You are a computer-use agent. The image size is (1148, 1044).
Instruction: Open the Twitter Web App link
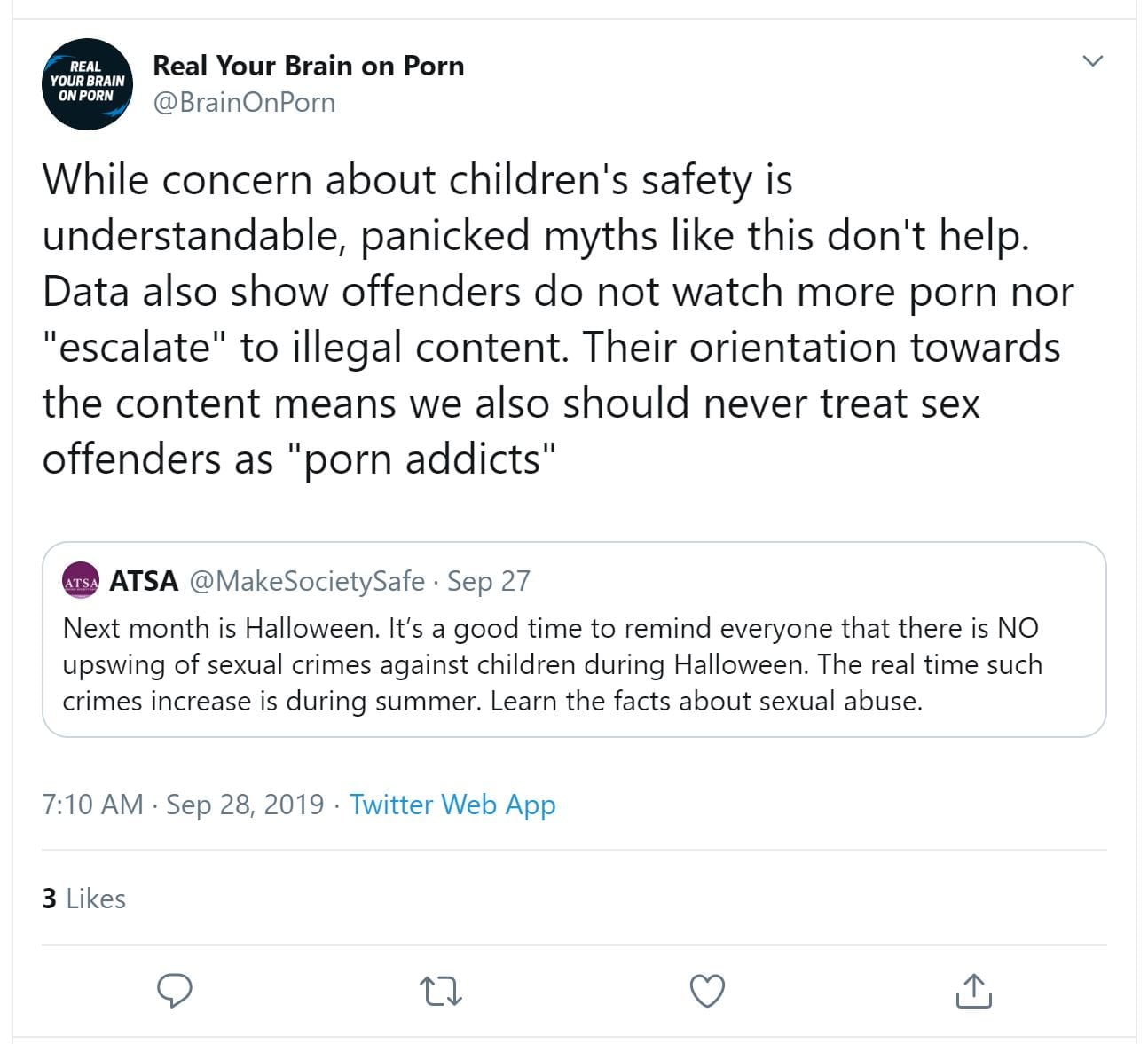coord(452,805)
